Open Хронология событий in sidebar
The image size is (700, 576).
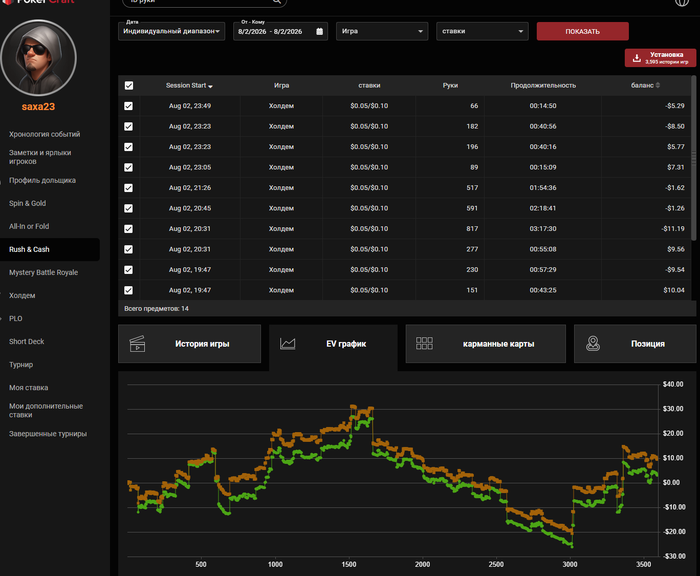pos(45,134)
